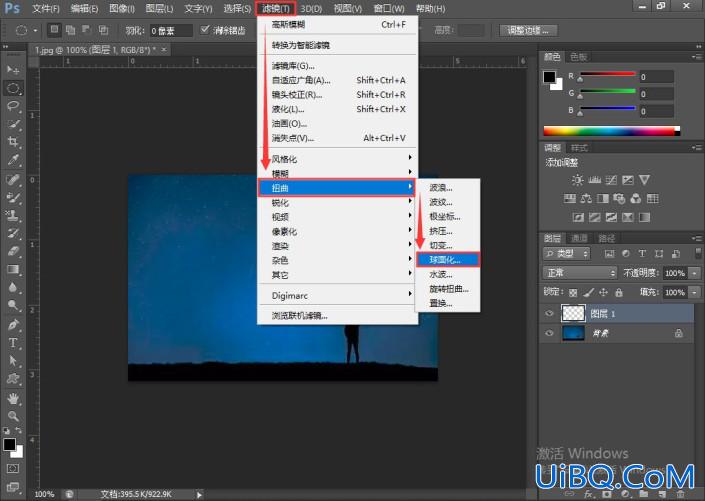Open the Fill dropdown arrow
The height and width of the screenshot is (501, 705).
pos(695,292)
